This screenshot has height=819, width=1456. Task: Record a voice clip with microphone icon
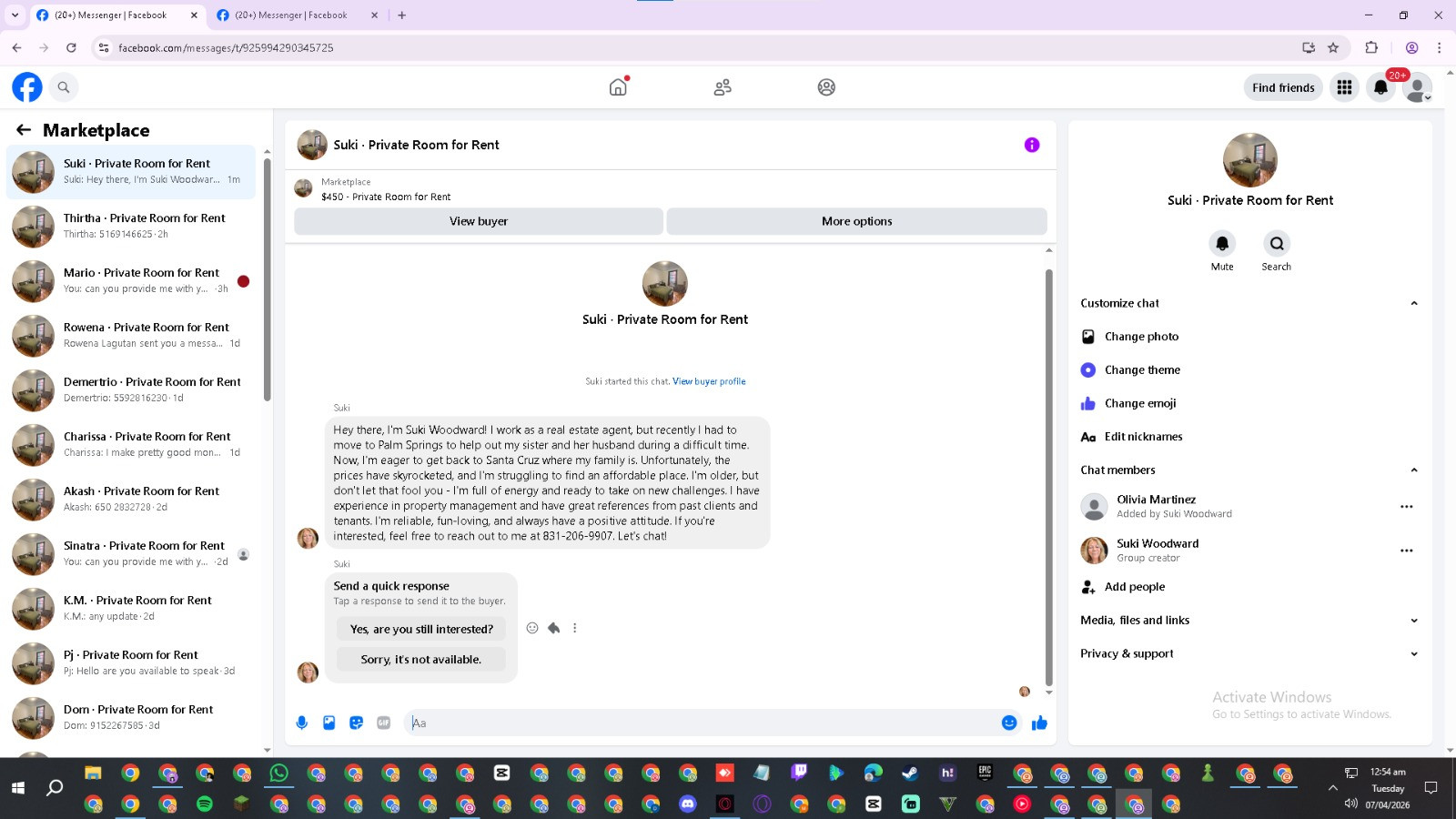(x=302, y=723)
